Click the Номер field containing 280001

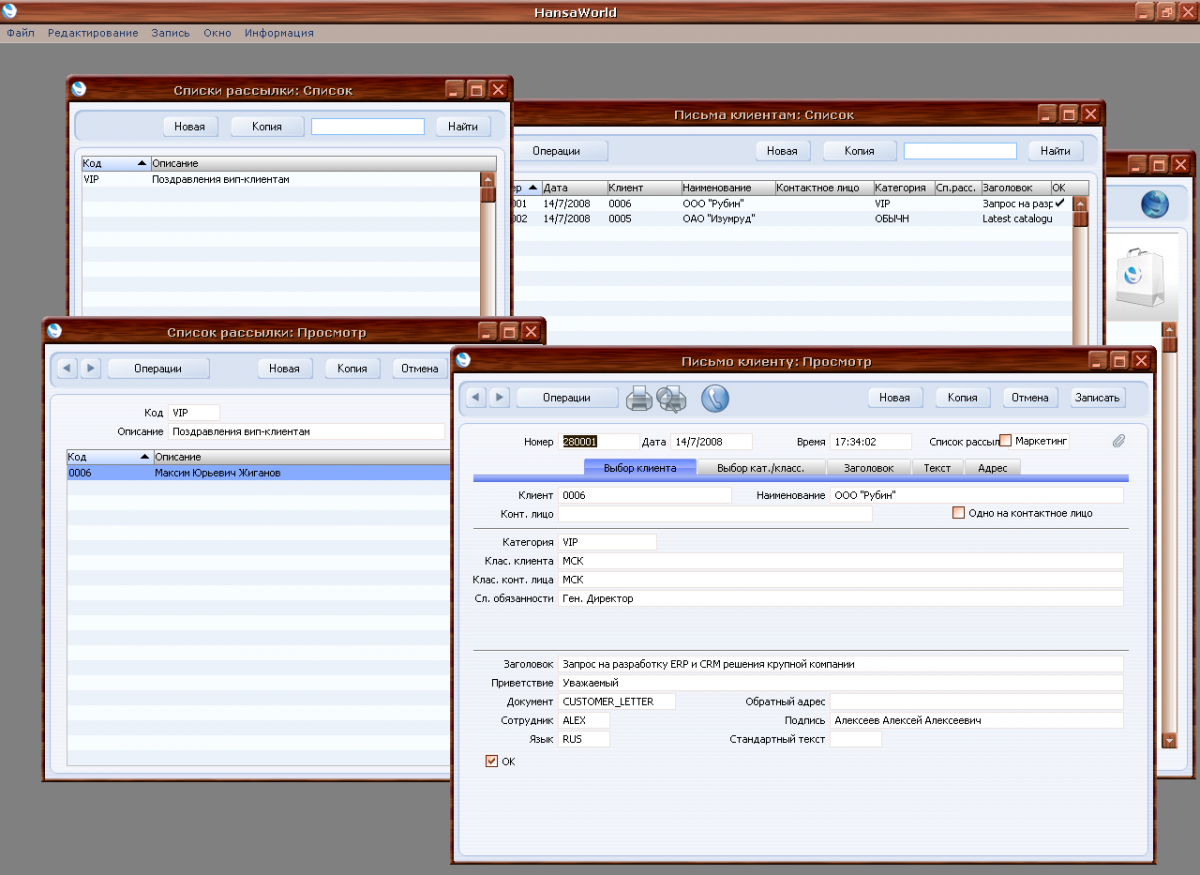pos(600,441)
